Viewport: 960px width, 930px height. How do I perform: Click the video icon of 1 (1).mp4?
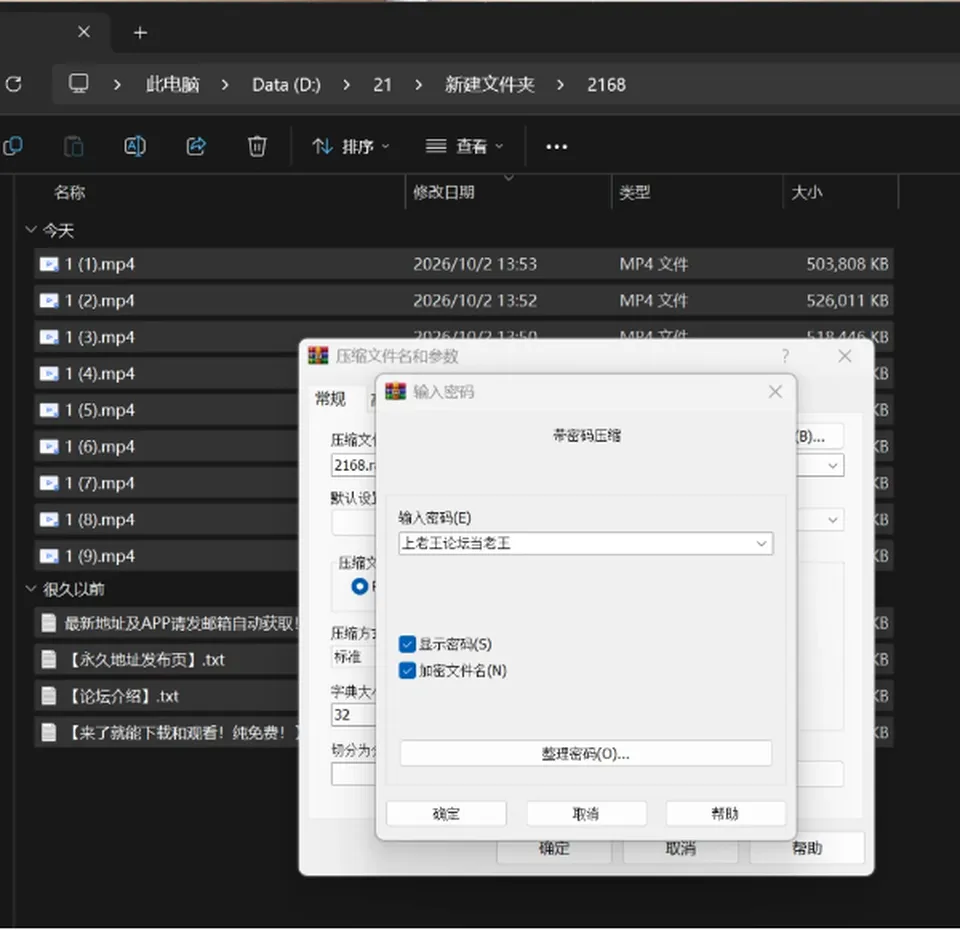coord(49,264)
